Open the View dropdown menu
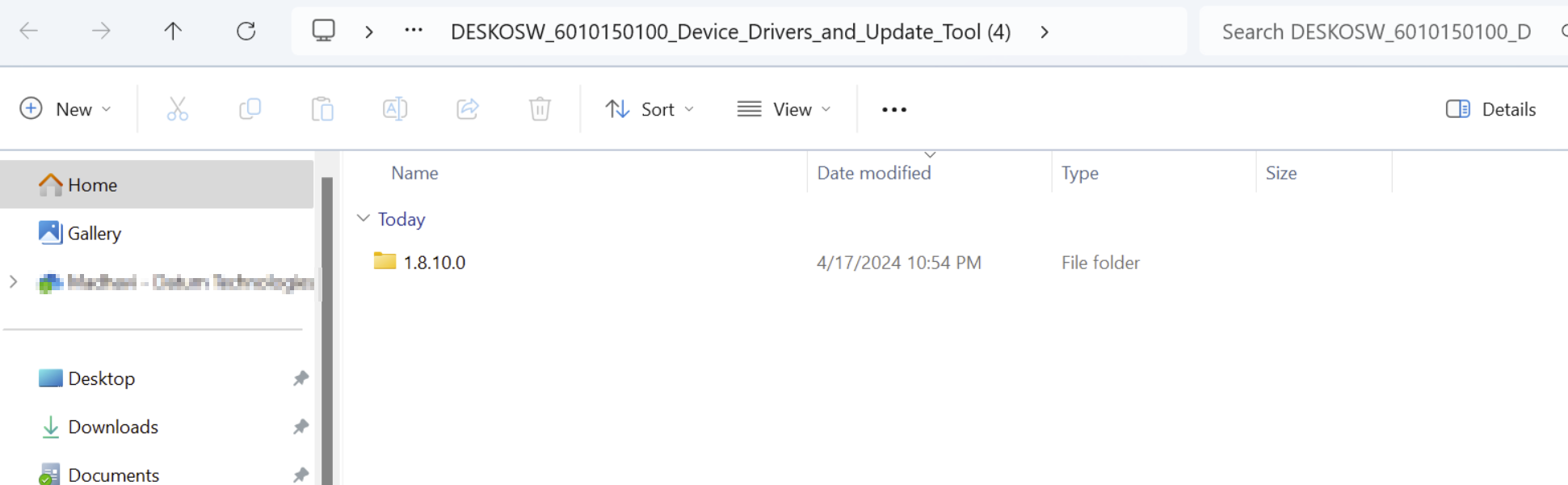The height and width of the screenshot is (485, 1568). click(x=784, y=109)
